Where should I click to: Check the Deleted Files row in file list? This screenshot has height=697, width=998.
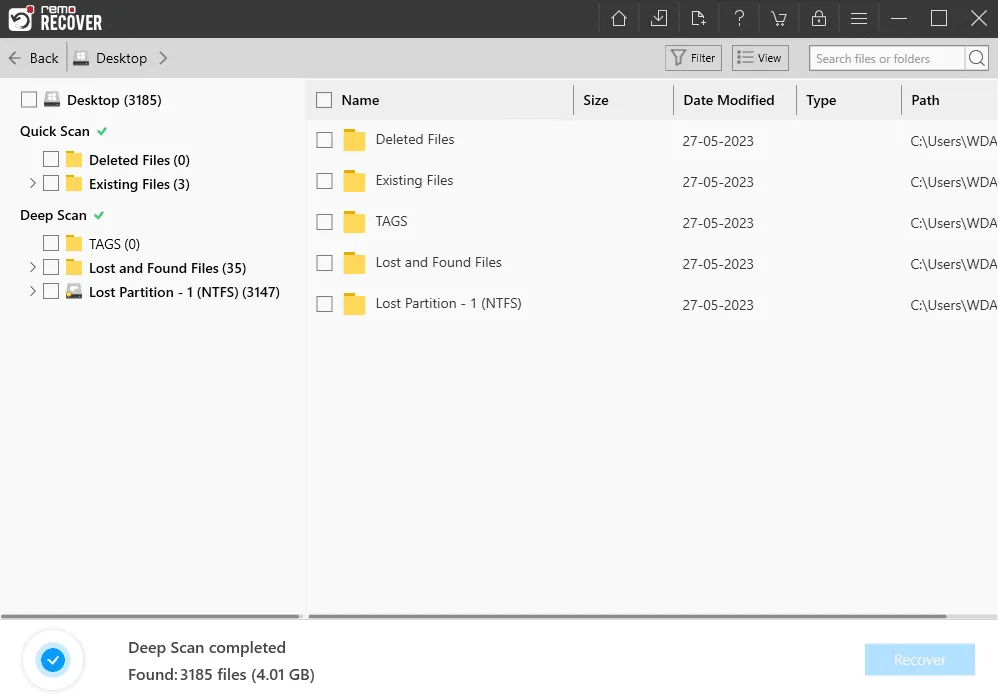point(325,140)
